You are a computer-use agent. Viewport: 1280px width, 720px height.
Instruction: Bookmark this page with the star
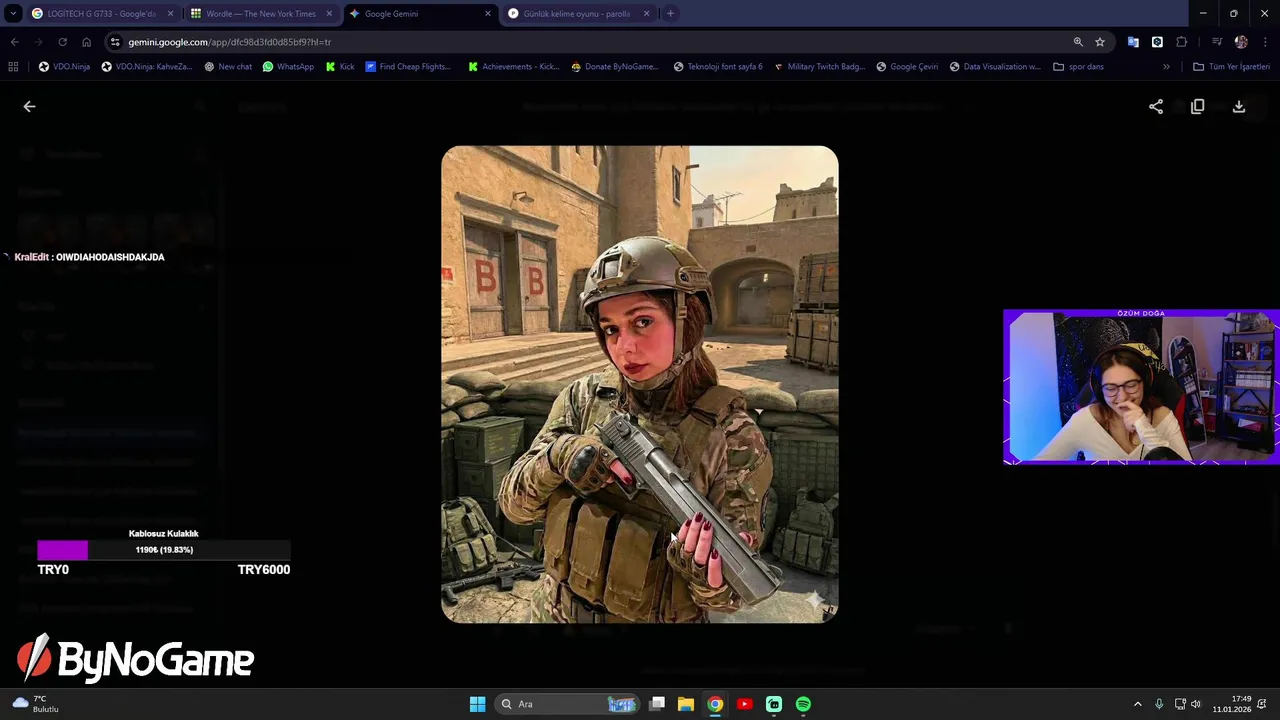coord(1100,42)
